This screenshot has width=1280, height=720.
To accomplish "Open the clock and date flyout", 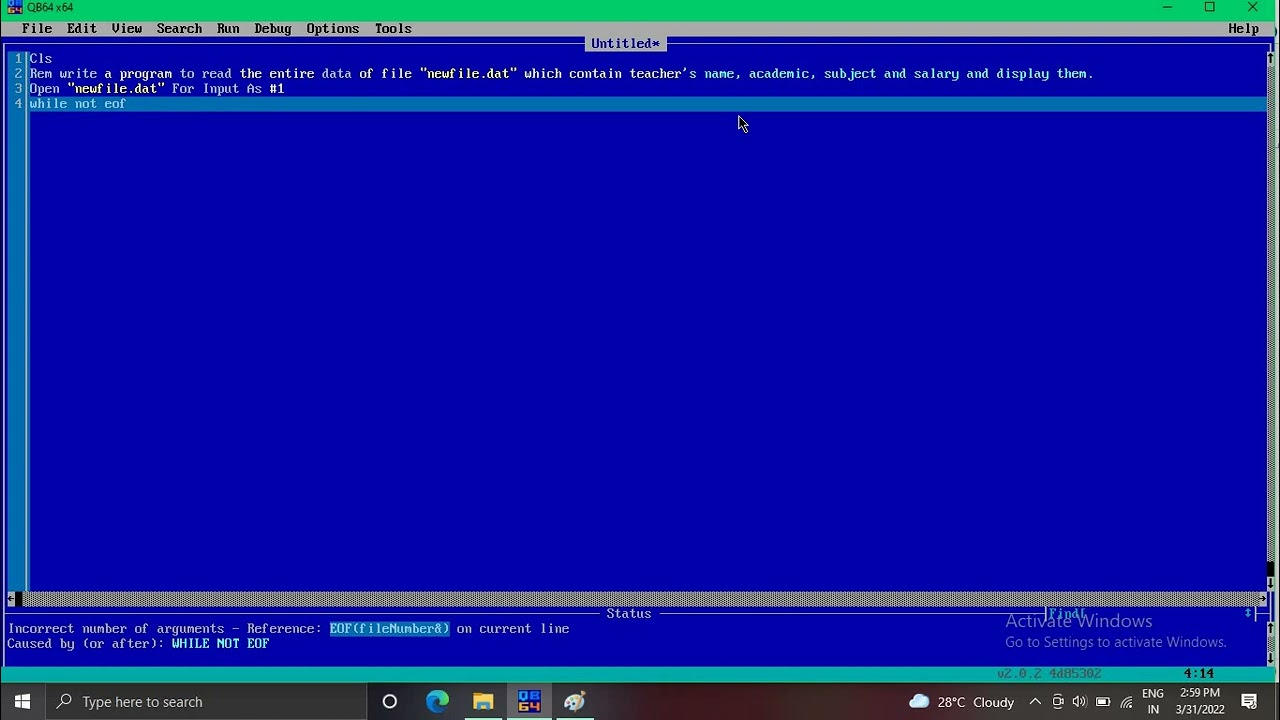I will click(x=1200, y=702).
